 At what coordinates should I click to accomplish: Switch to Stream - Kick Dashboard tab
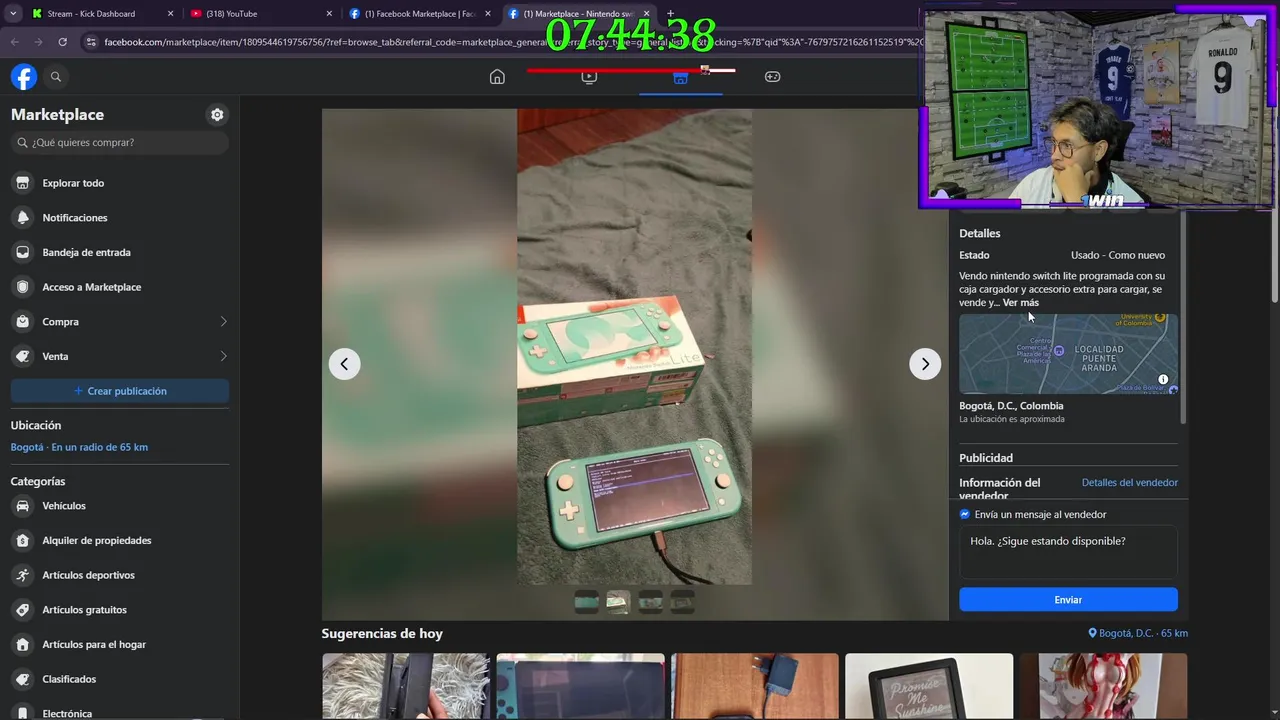click(x=100, y=14)
